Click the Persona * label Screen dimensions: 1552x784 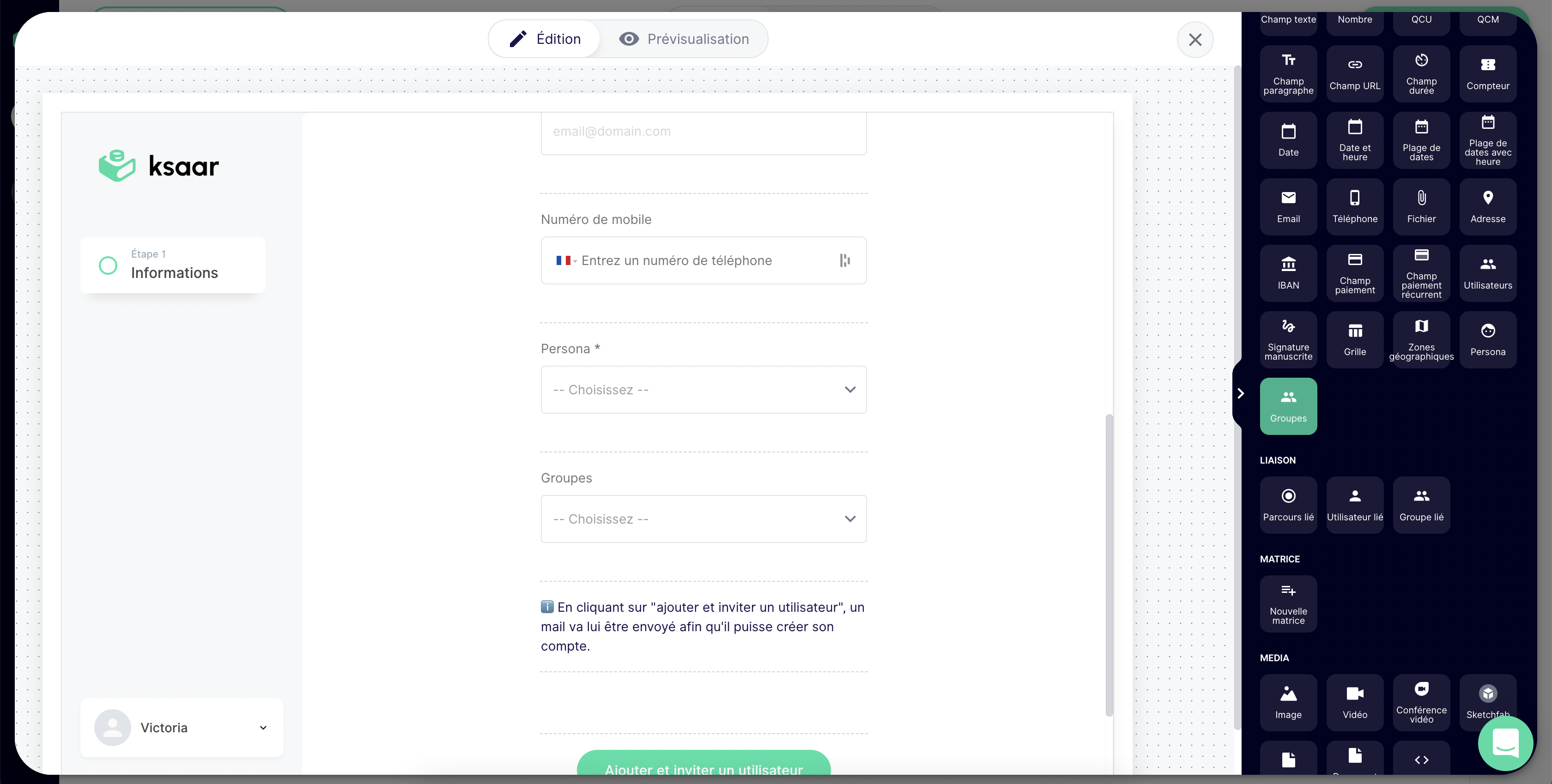tap(570, 349)
